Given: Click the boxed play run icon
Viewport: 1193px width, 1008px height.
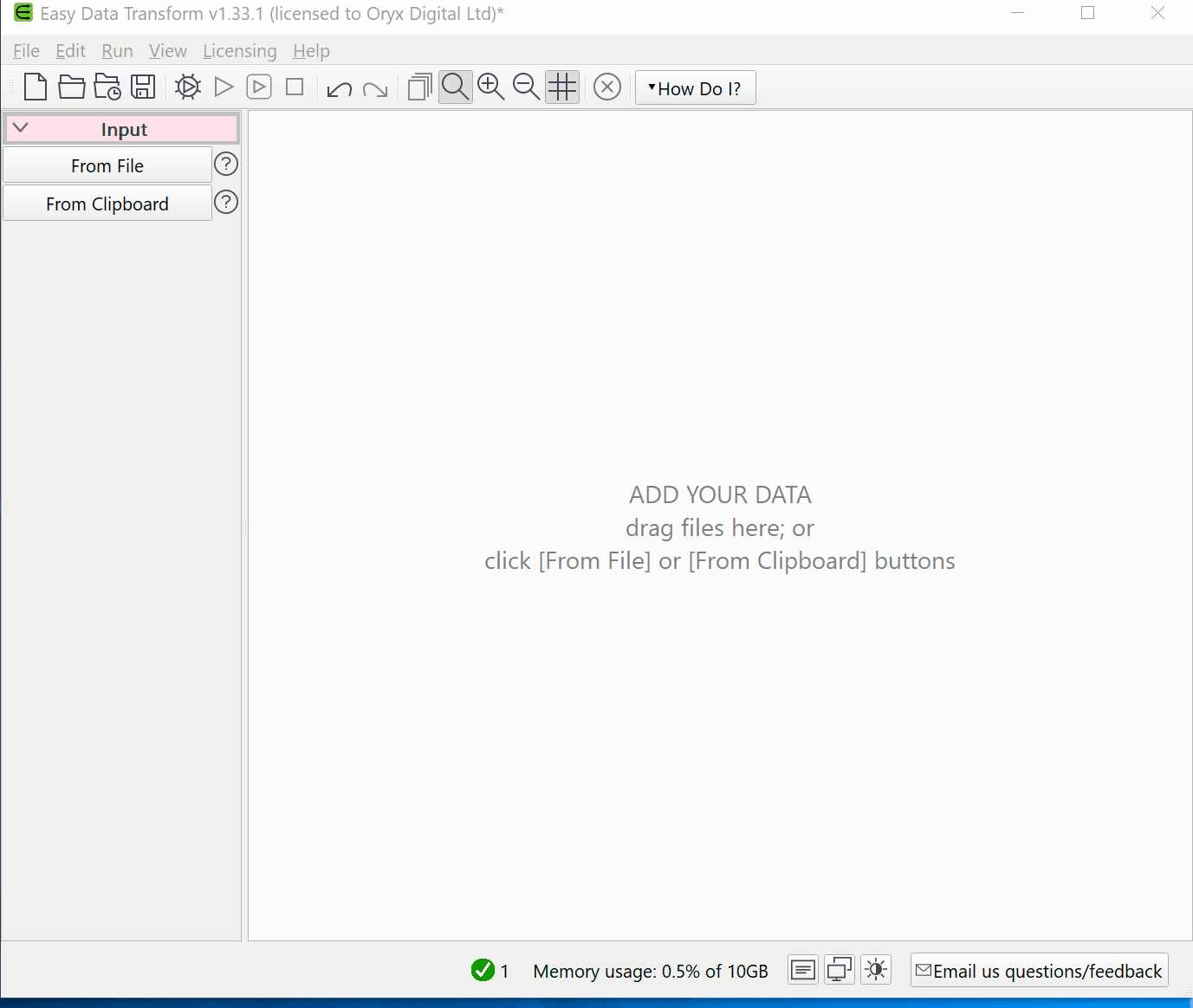Looking at the screenshot, I should coord(259,87).
